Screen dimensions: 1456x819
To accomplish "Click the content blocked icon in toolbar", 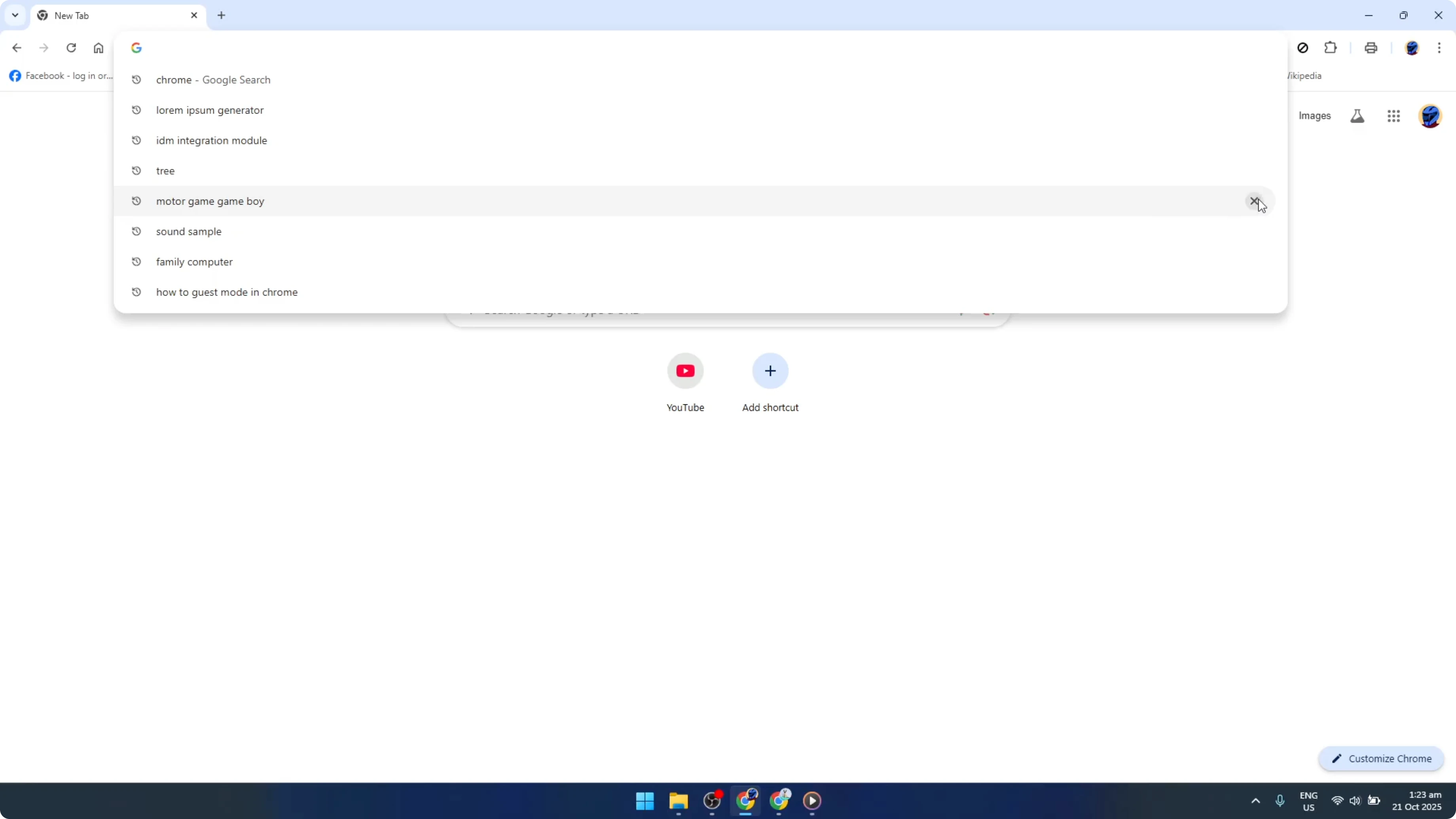I will (1303, 48).
